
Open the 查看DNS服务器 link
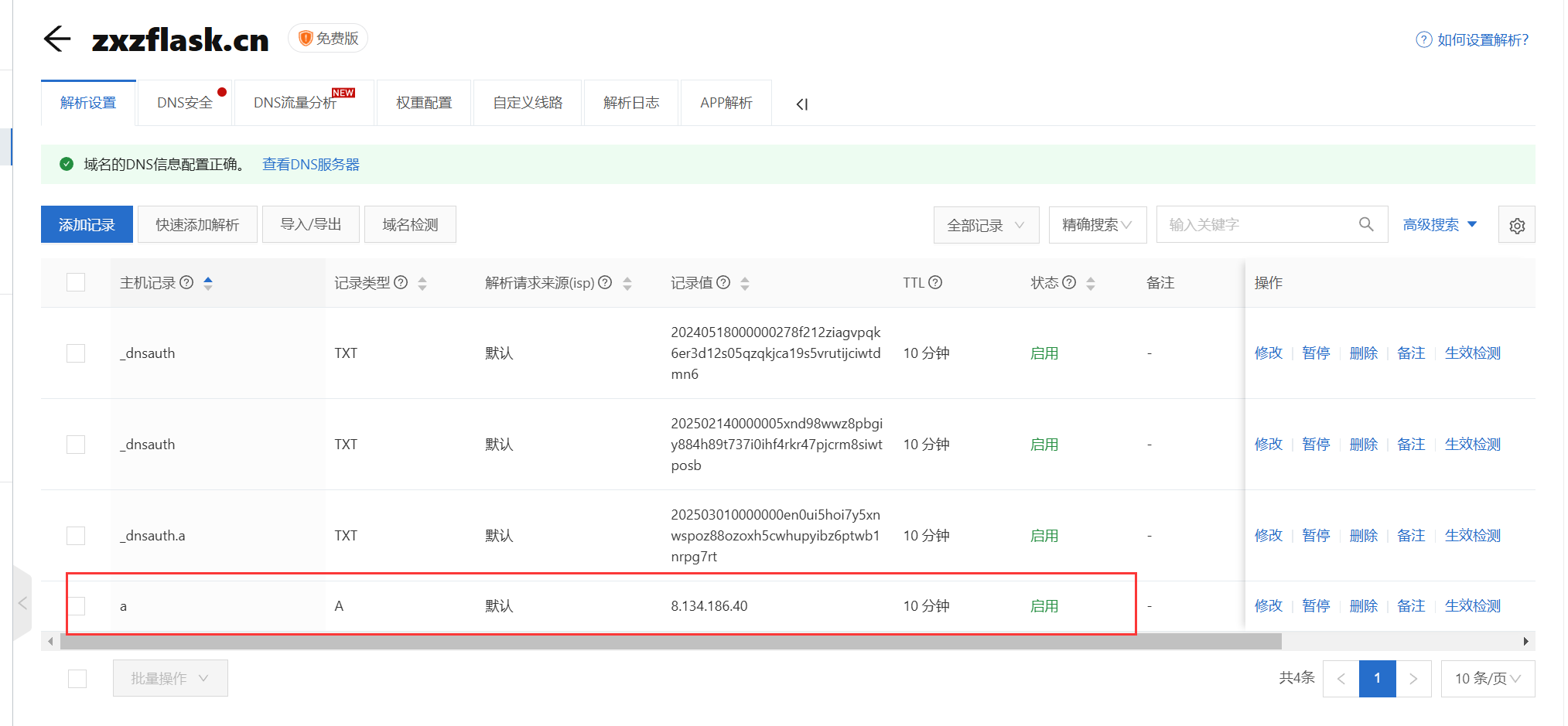311,165
